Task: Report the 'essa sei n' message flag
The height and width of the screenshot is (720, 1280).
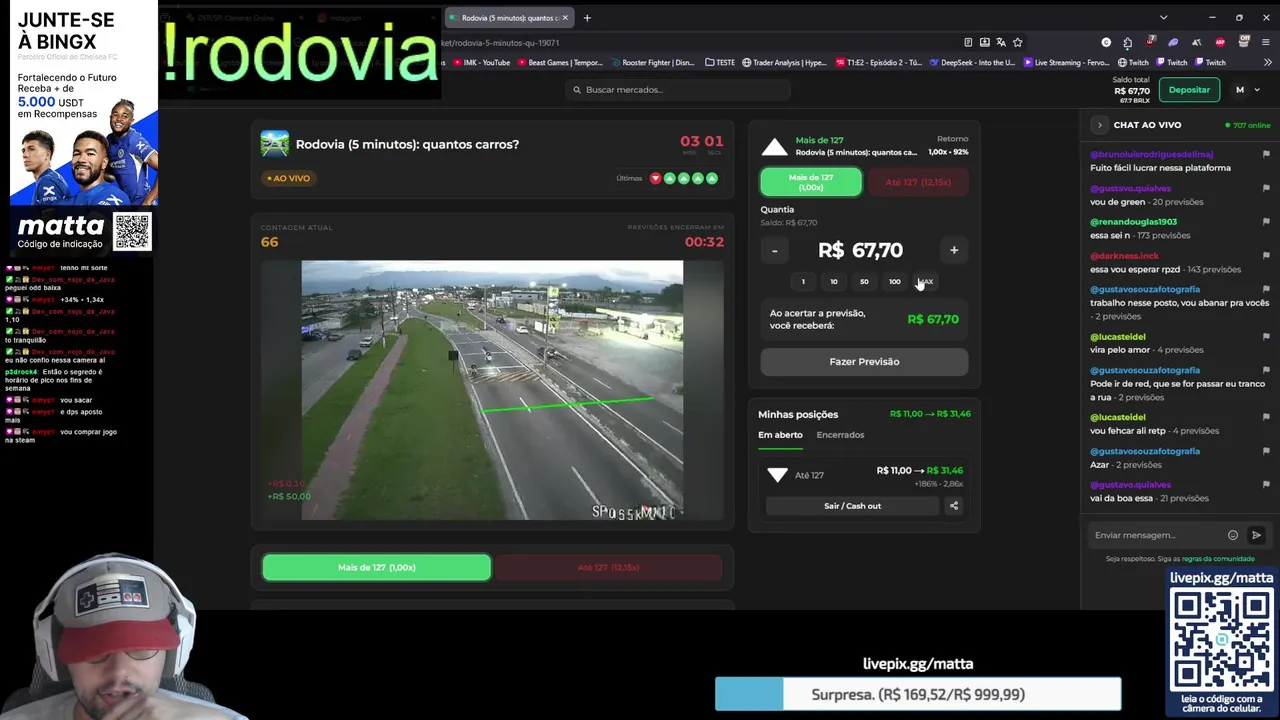Action: (1266, 222)
